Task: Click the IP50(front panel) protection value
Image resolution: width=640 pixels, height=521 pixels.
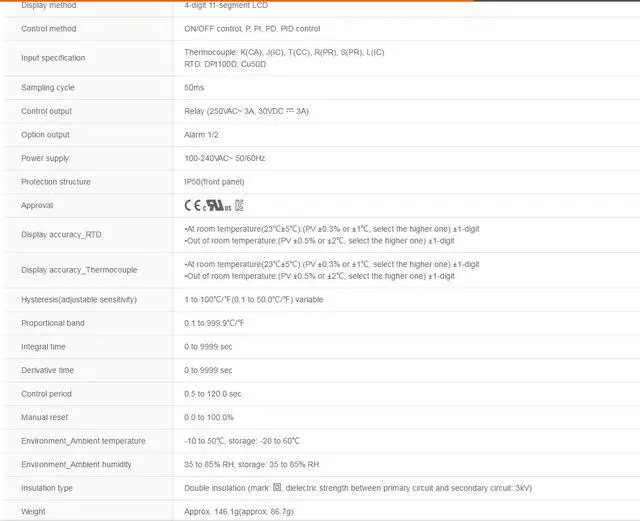Action: coord(214,182)
